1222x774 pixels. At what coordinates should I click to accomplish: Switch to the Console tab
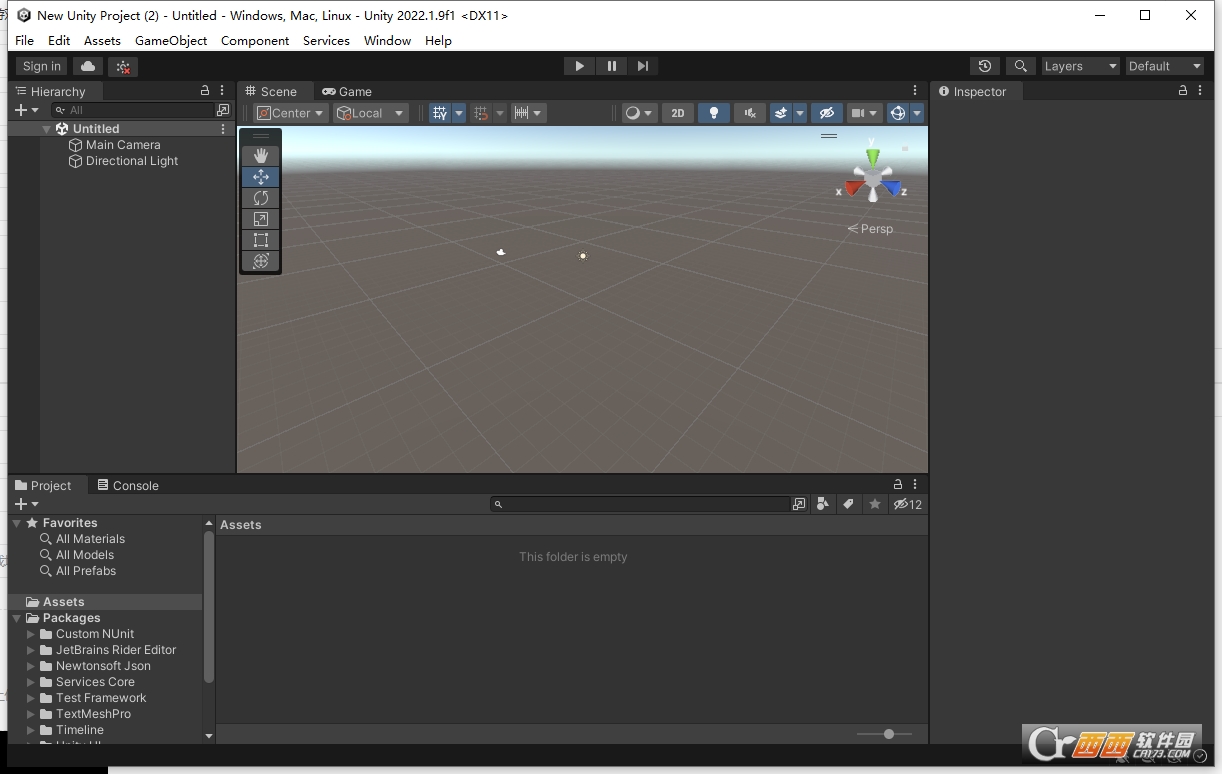coord(128,485)
